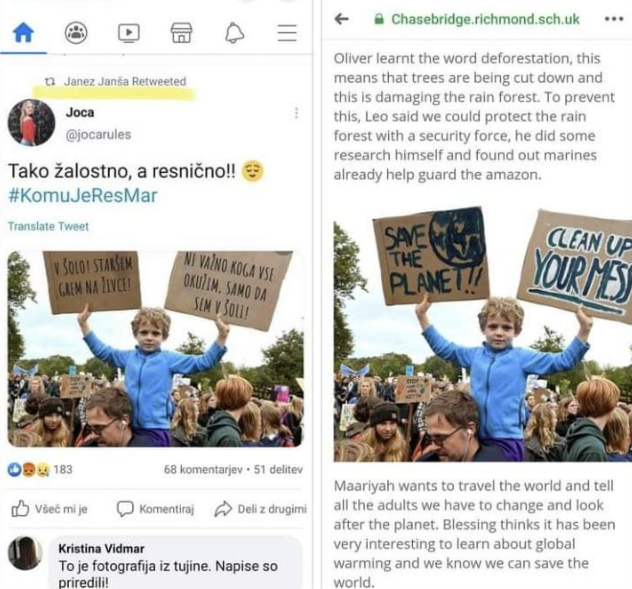Click the Komentiraj comment button
The image size is (632, 589).
pos(153,509)
